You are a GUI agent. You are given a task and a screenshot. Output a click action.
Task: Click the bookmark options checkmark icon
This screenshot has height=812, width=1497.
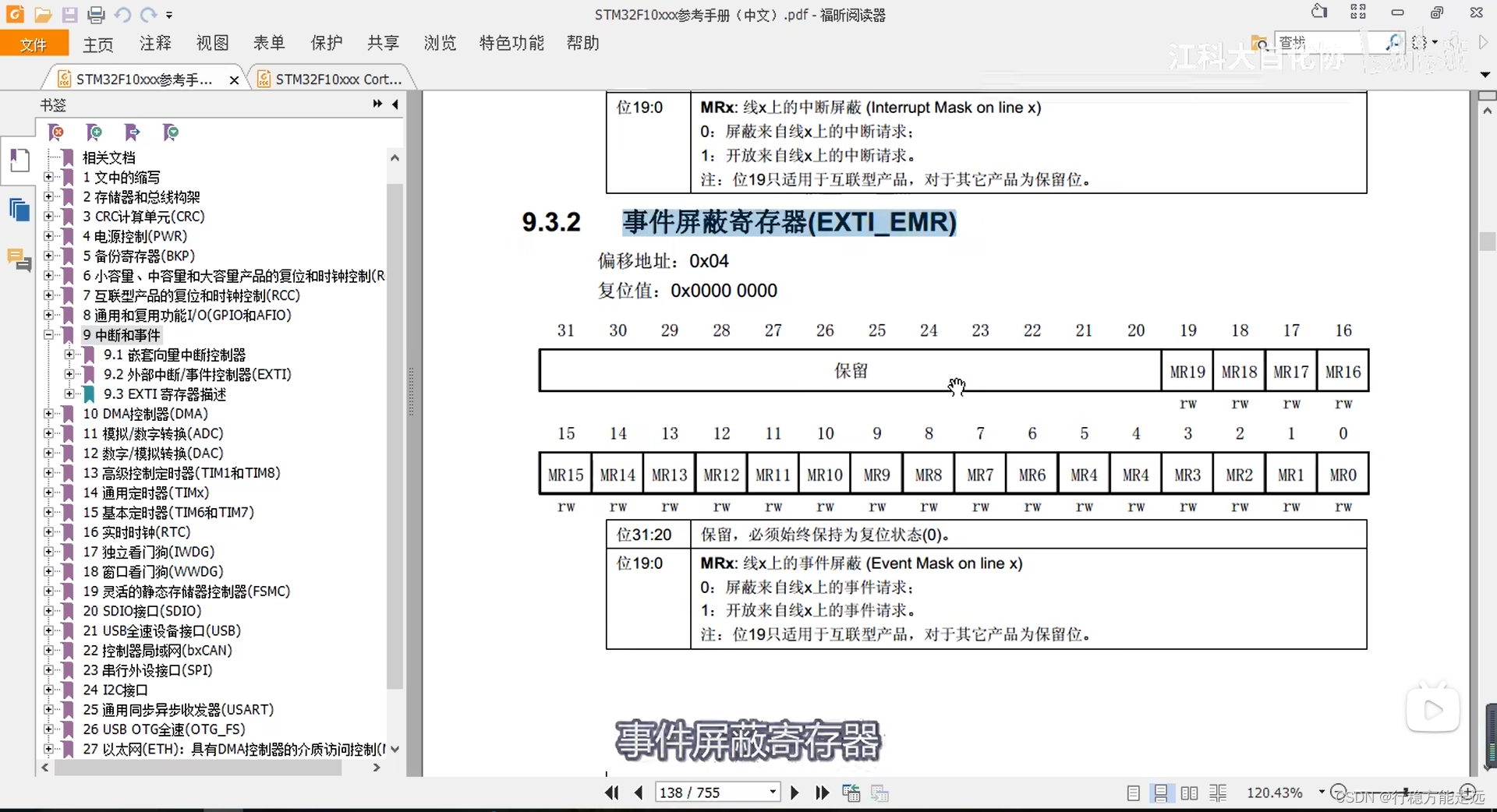[x=170, y=132]
